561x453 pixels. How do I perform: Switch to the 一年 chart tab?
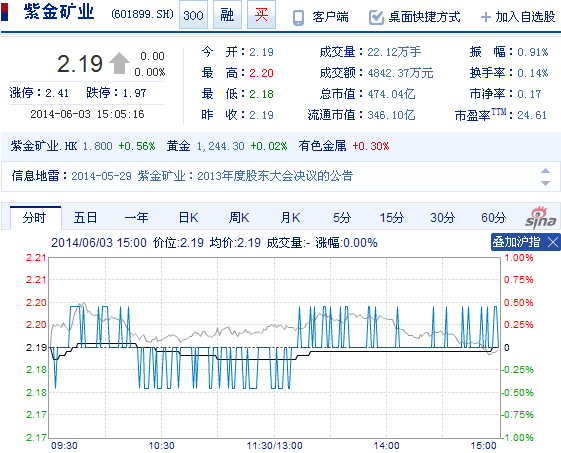click(136, 218)
